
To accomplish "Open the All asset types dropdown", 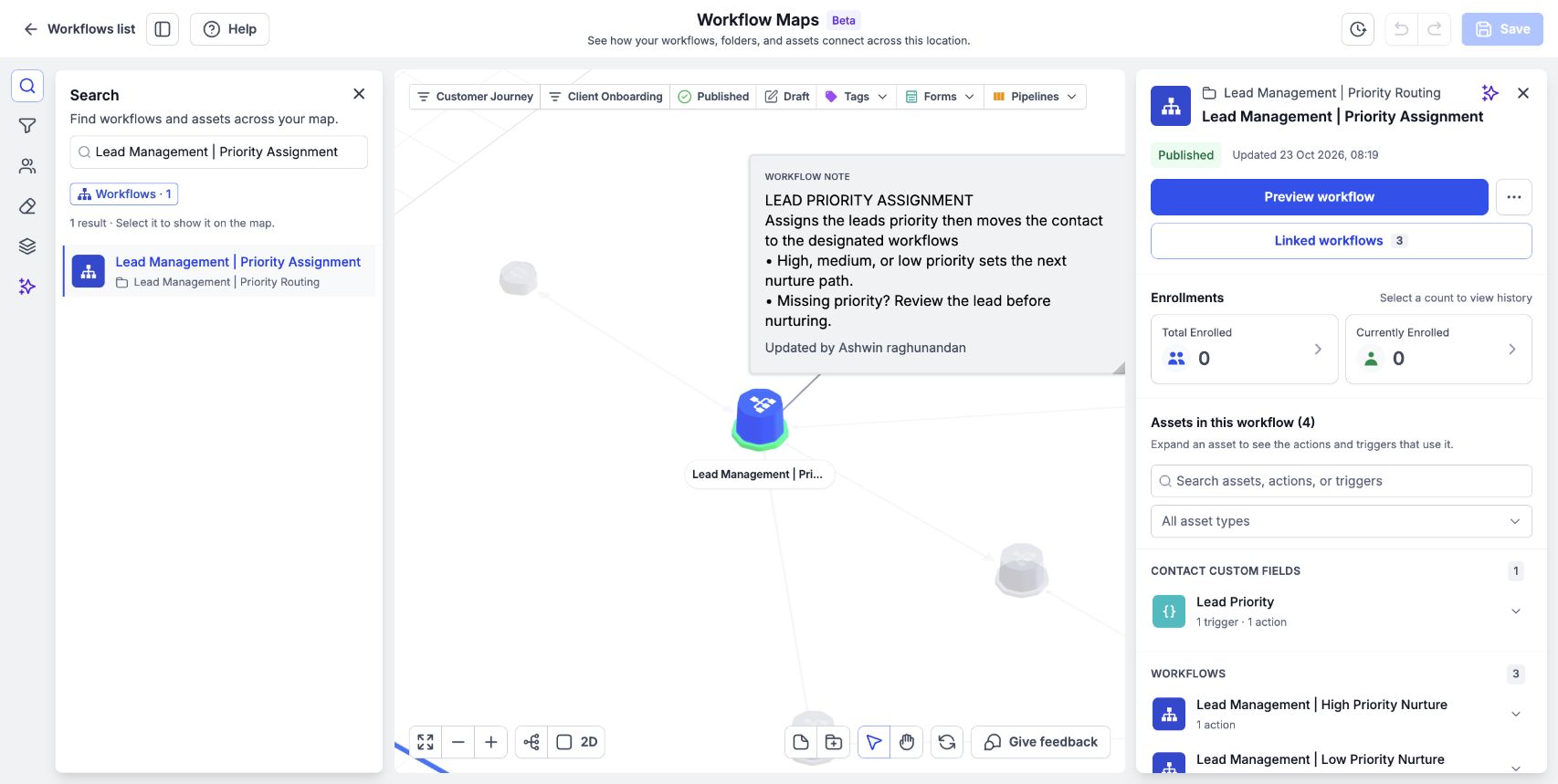I will tap(1341, 521).
